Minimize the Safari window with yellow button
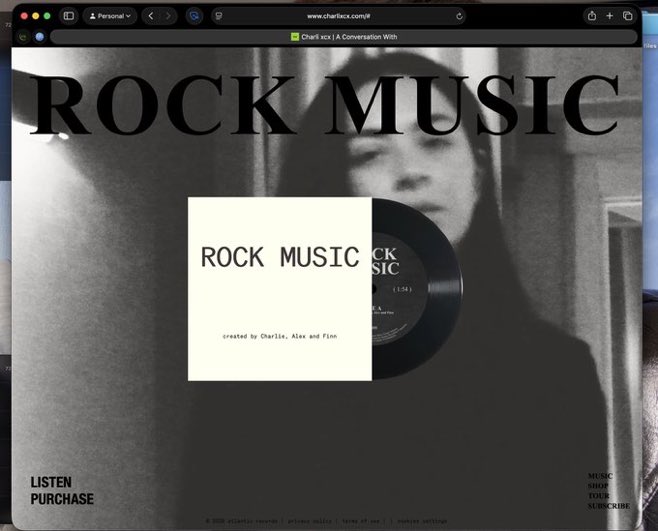Screen dimensions: 658x531 (36, 16)
